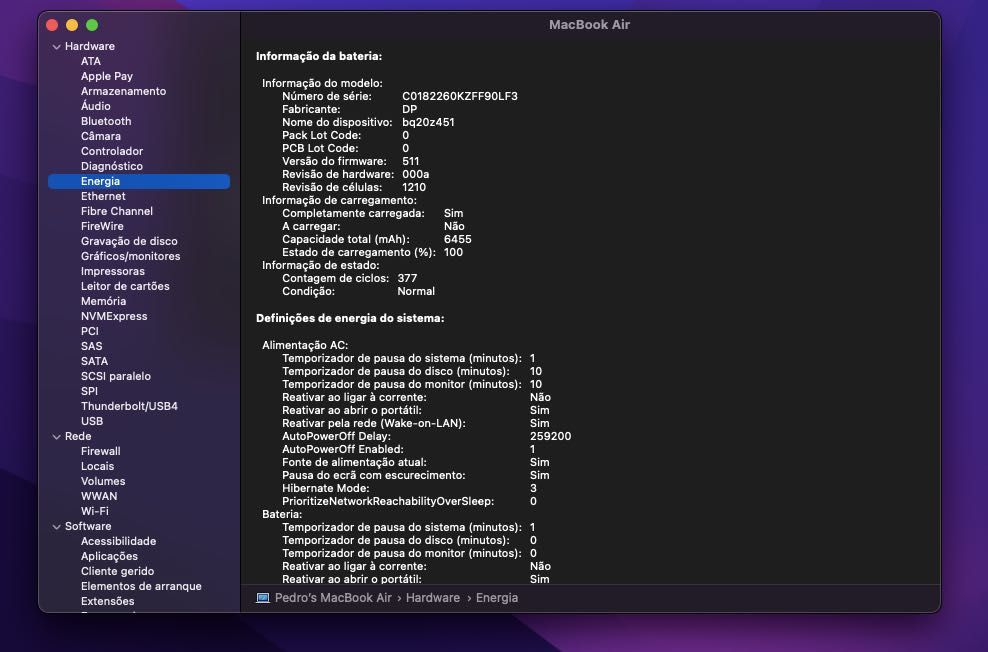Select SAS in the sidebar
This screenshot has width=988, height=652.
91,346
